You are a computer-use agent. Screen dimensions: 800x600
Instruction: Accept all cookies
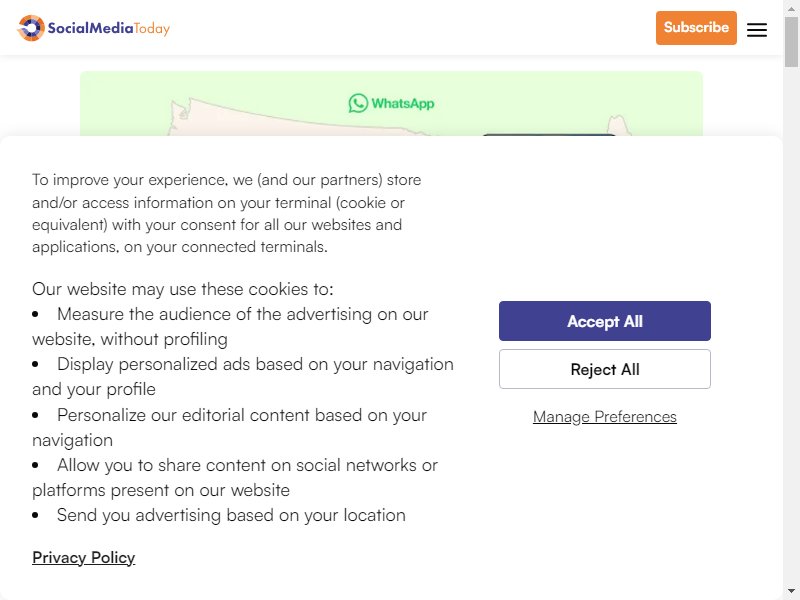(x=605, y=321)
